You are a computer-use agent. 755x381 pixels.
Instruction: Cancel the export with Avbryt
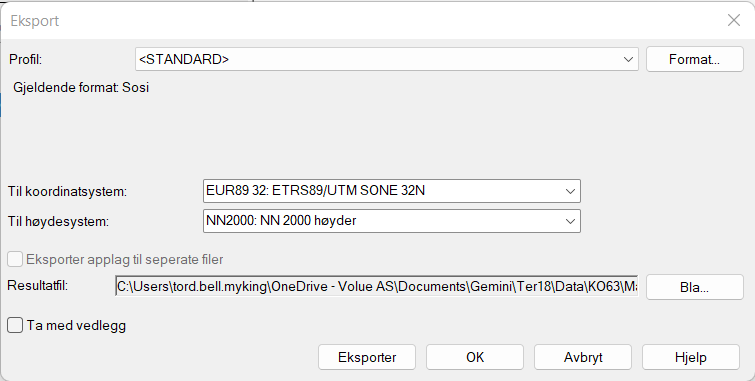[583, 357]
